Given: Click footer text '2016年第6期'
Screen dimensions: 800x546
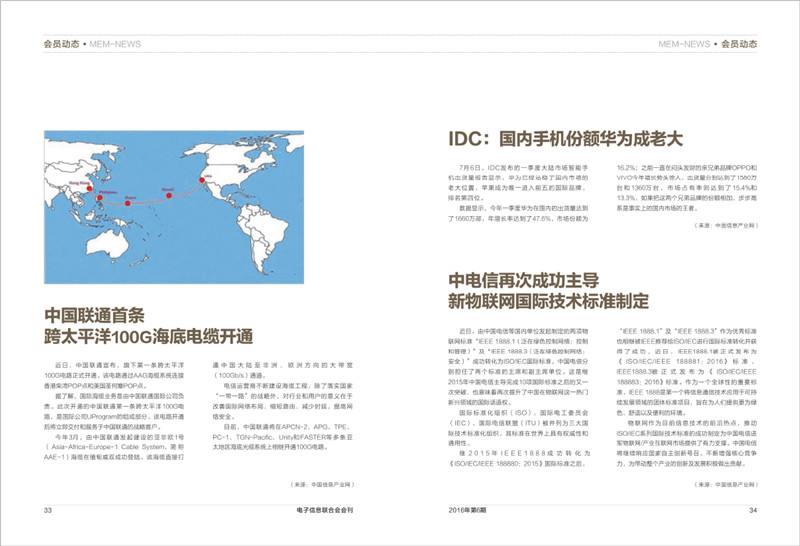Looking at the screenshot, I should [x=467, y=510].
